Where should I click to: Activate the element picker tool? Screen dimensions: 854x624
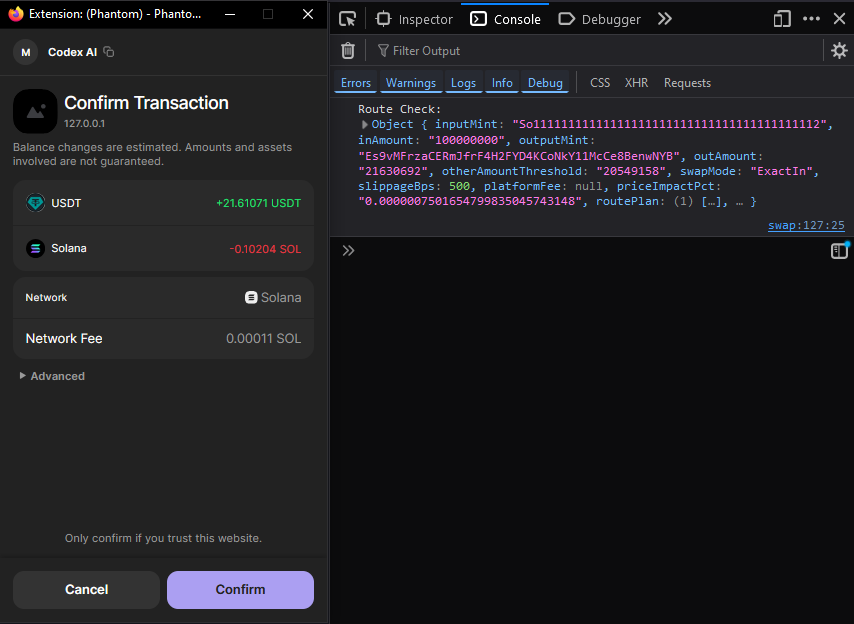347,19
